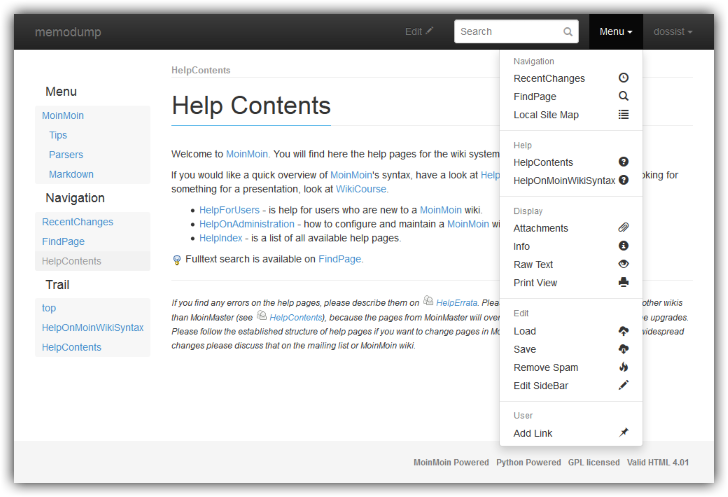Click the search magnifier icon in search box
Viewport: 728px width, 497px height.
(567, 32)
